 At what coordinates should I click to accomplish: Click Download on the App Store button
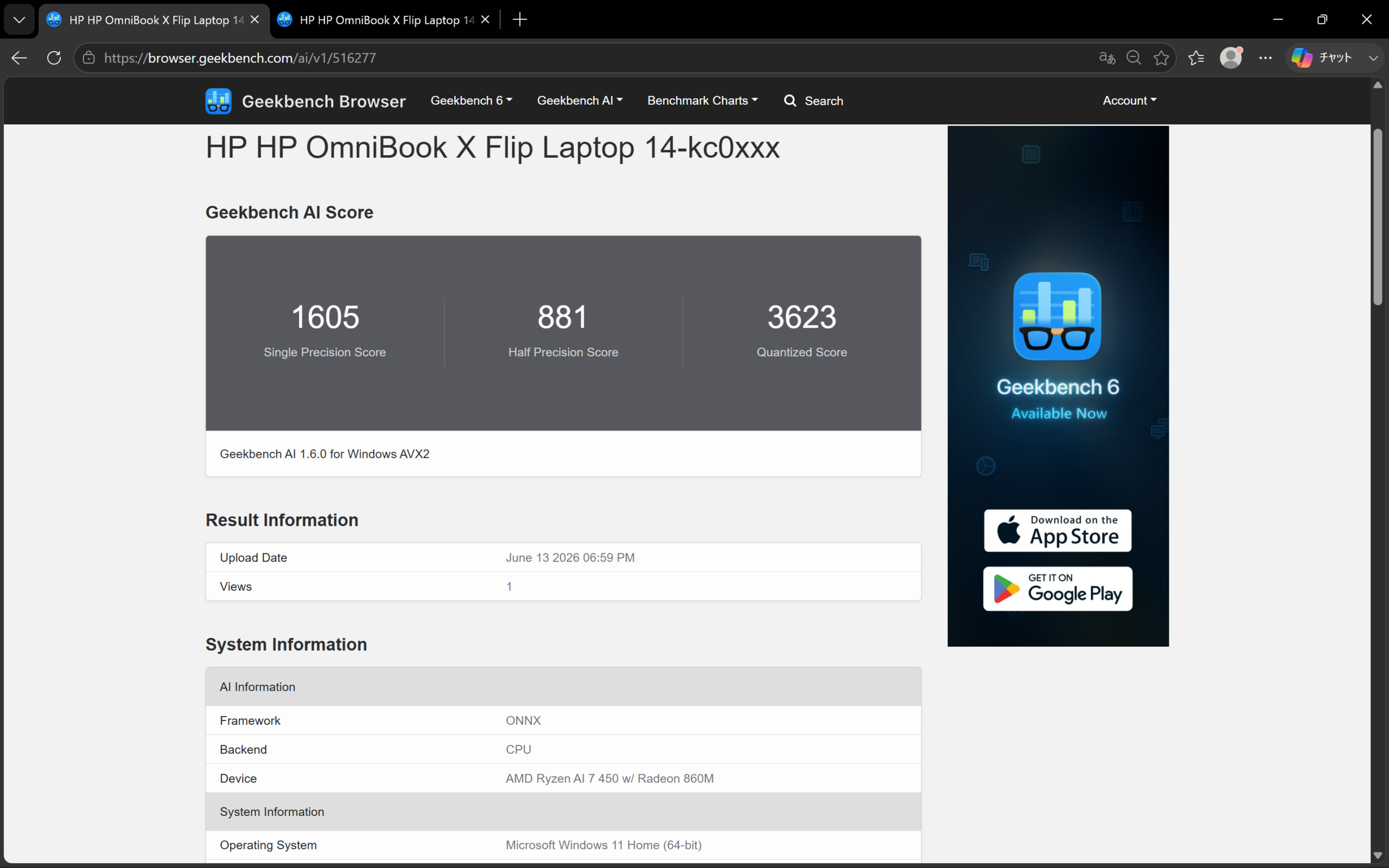[1057, 531]
